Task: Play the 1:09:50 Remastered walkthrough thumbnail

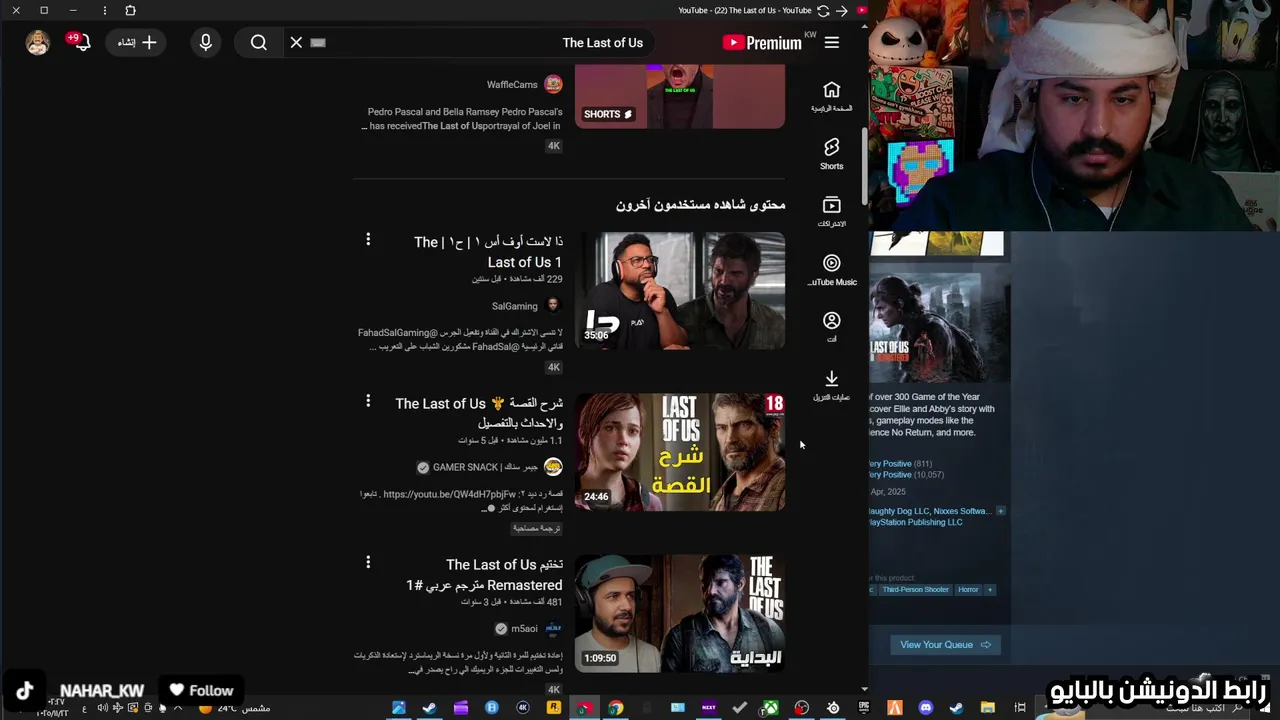Action: coord(680,613)
